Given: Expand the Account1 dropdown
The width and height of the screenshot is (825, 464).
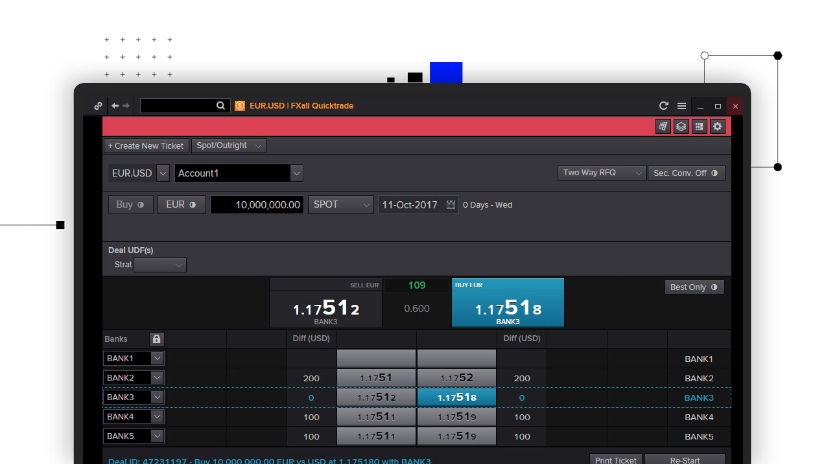Looking at the screenshot, I should click(296, 173).
